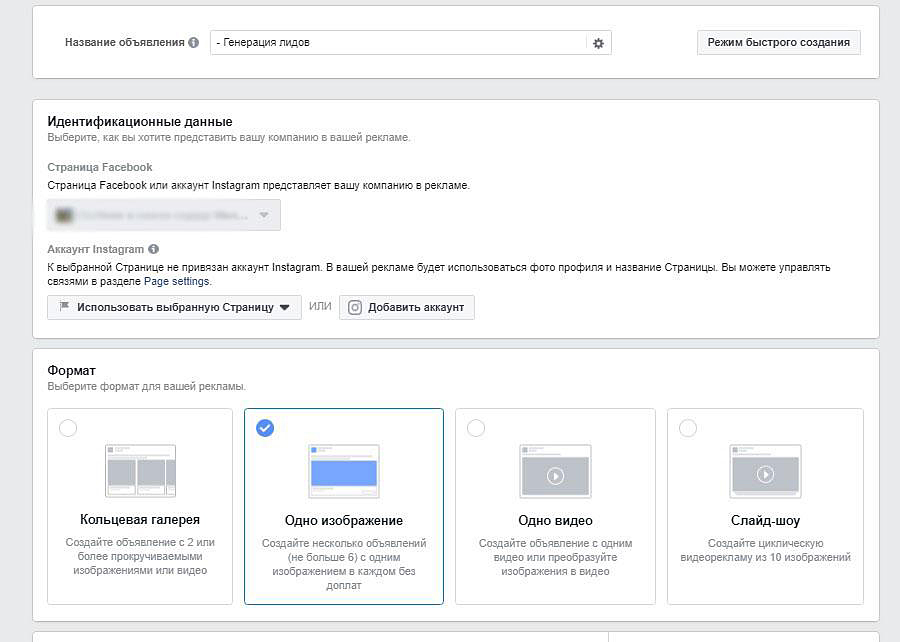
Task: Click info icon next to Аккаунт Instagram
Action: 153,249
